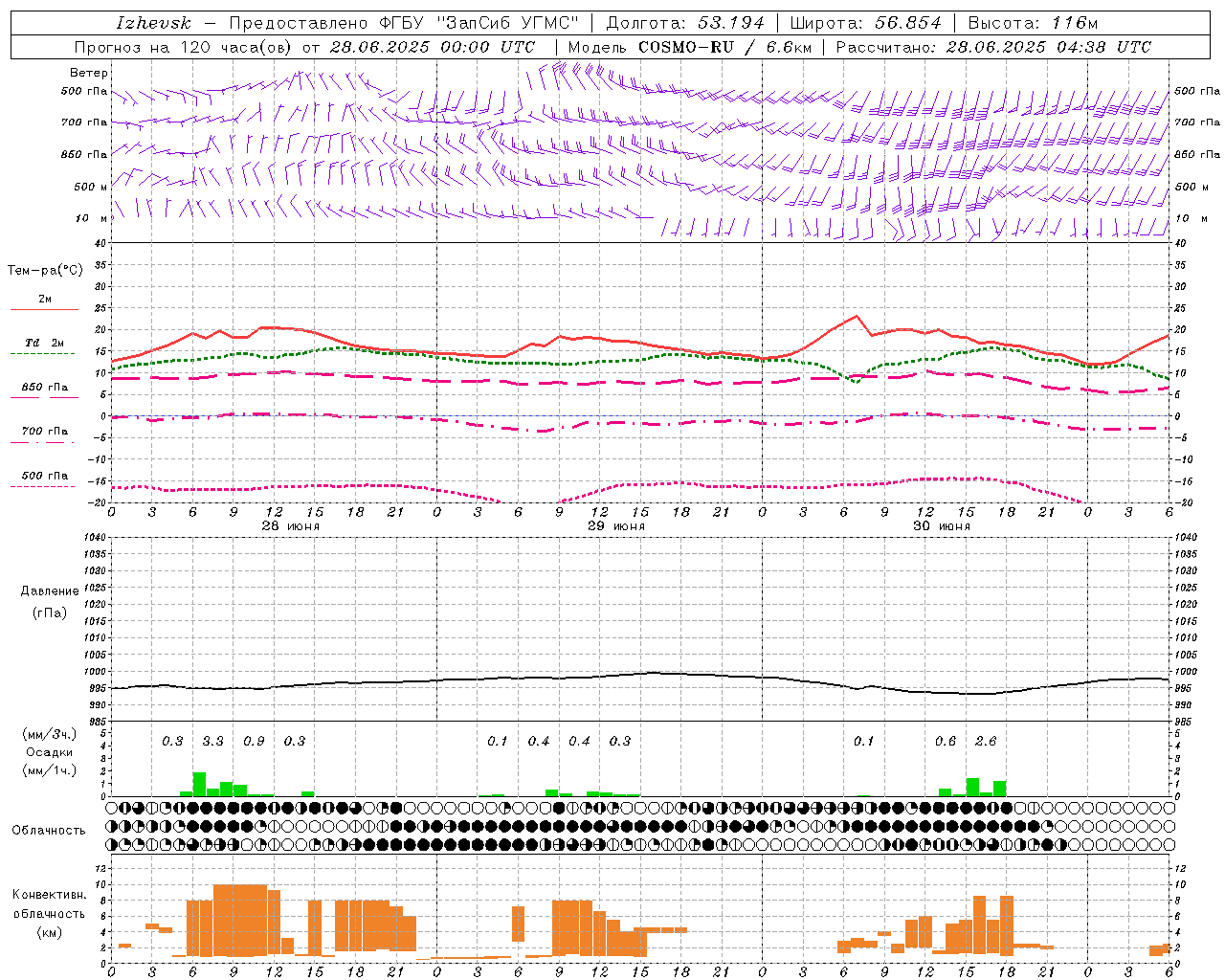Screen dimensions: 1225x980
Task: Click the 10 м wind level label on left
Action: [92, 219]
